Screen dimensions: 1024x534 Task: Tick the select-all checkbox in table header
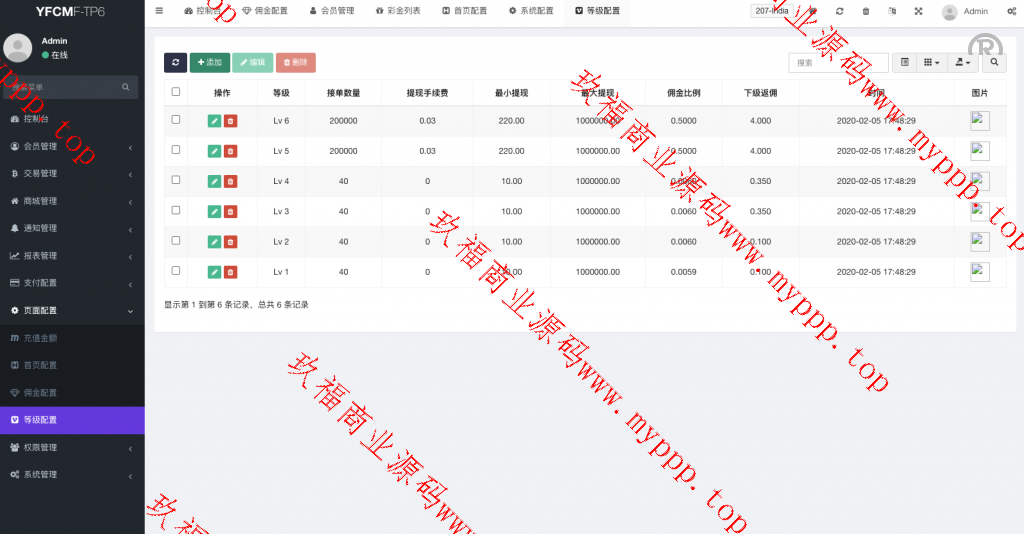coord(176,92)
